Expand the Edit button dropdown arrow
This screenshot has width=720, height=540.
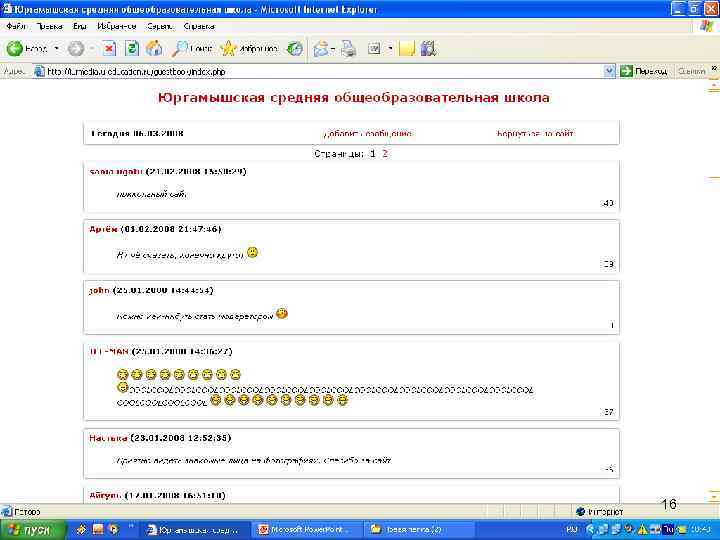point(390,48)
